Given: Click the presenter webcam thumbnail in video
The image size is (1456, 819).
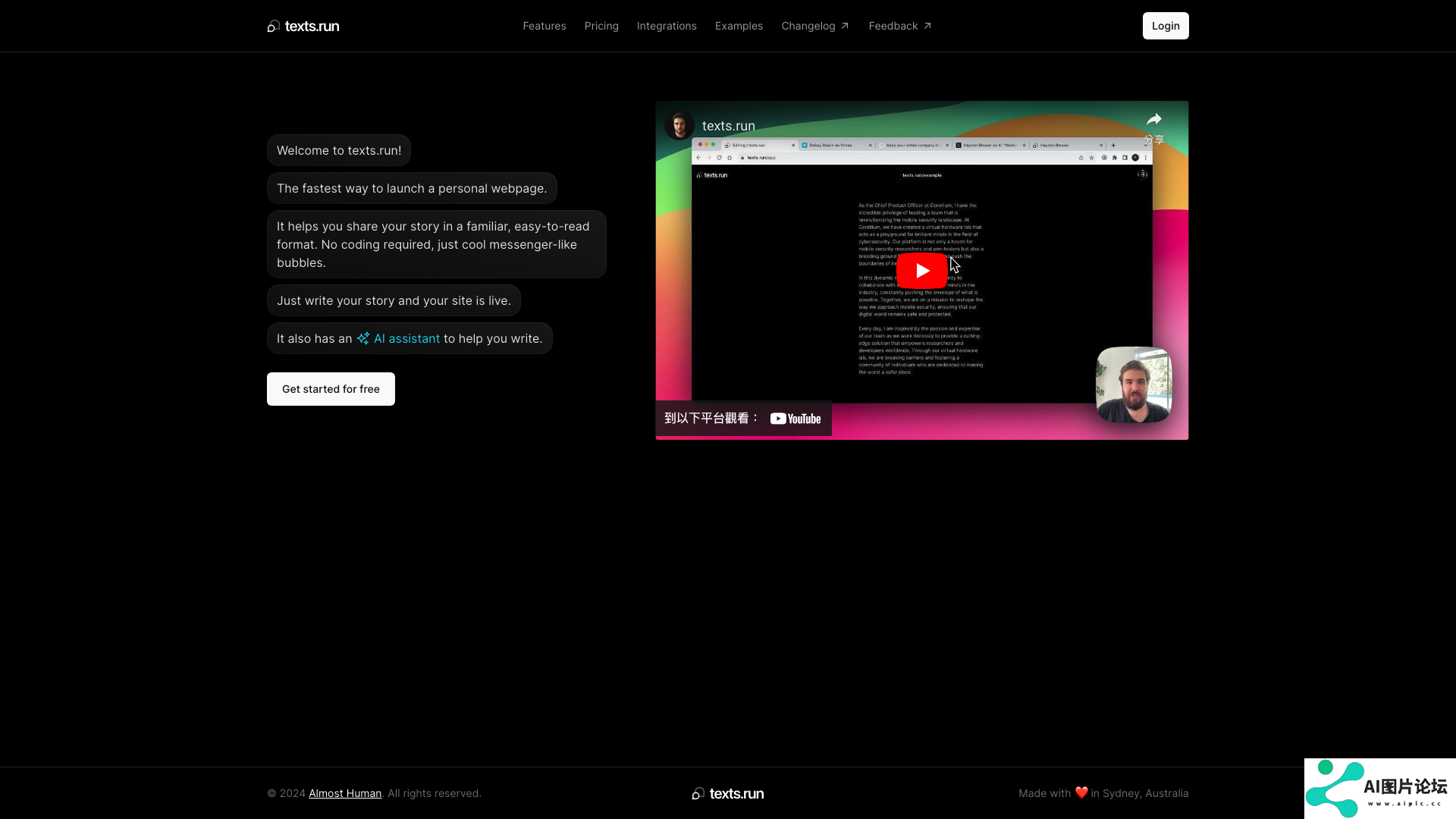Looking at the screenshot, I should point(1134,384).
